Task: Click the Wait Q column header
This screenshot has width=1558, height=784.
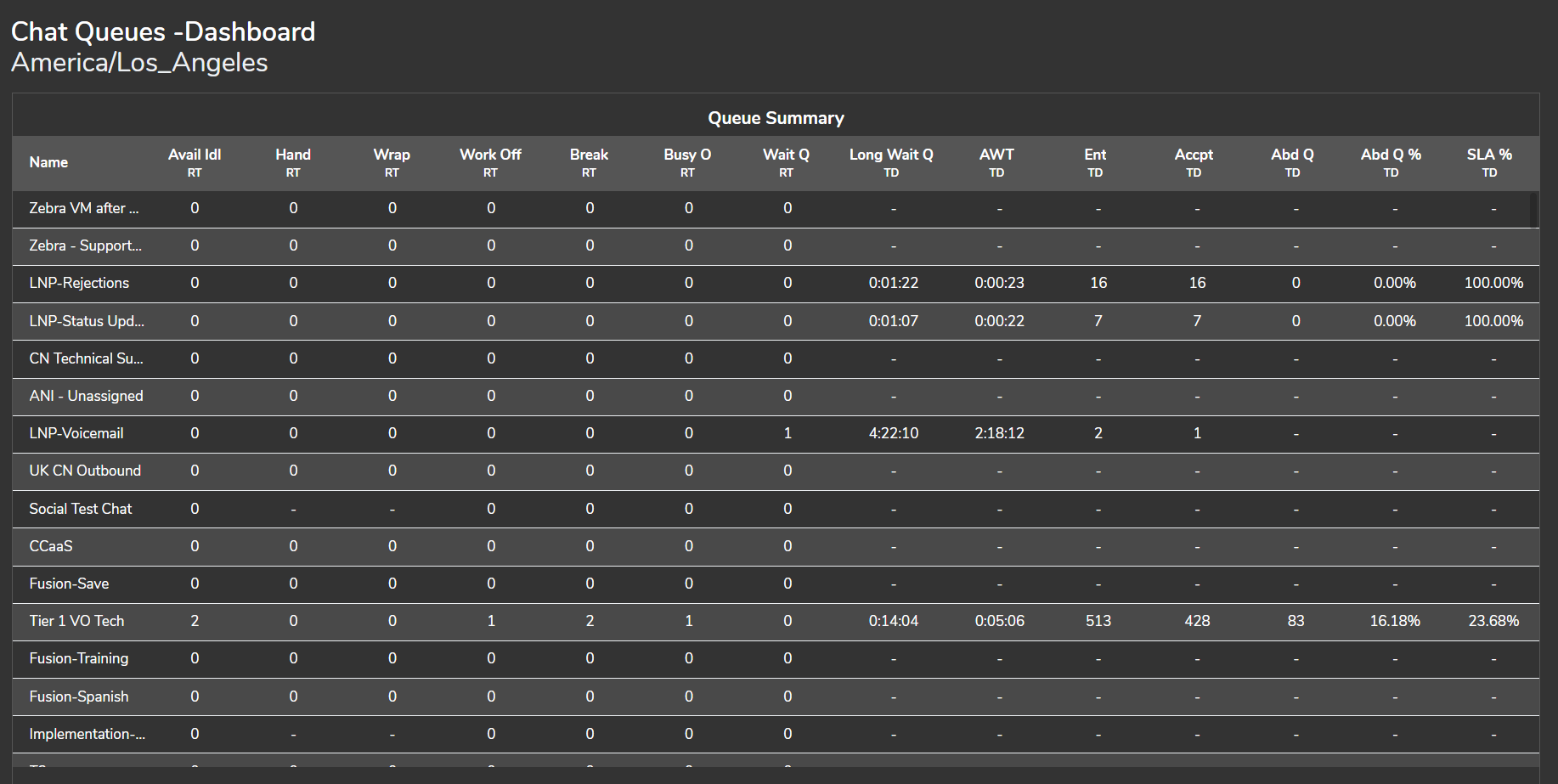Action: pyautogui.click(x=786, y=162)
